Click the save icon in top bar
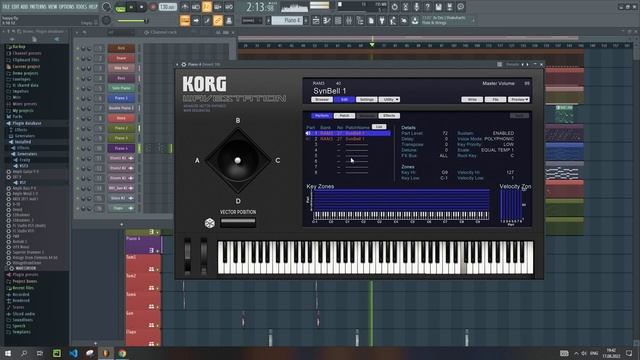Image resolution: width=640 pixels, height=360 pixels. [438, 7]
